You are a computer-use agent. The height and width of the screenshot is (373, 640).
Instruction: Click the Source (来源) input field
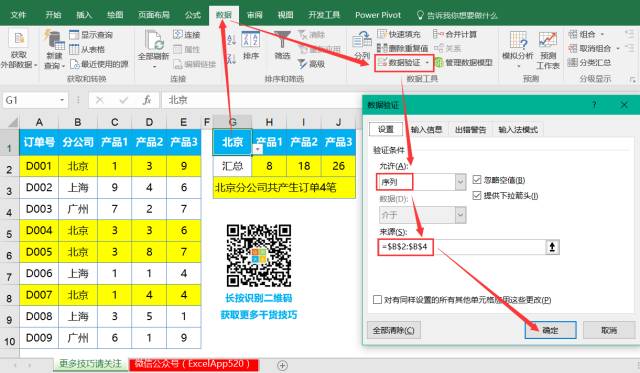(461, 247)
